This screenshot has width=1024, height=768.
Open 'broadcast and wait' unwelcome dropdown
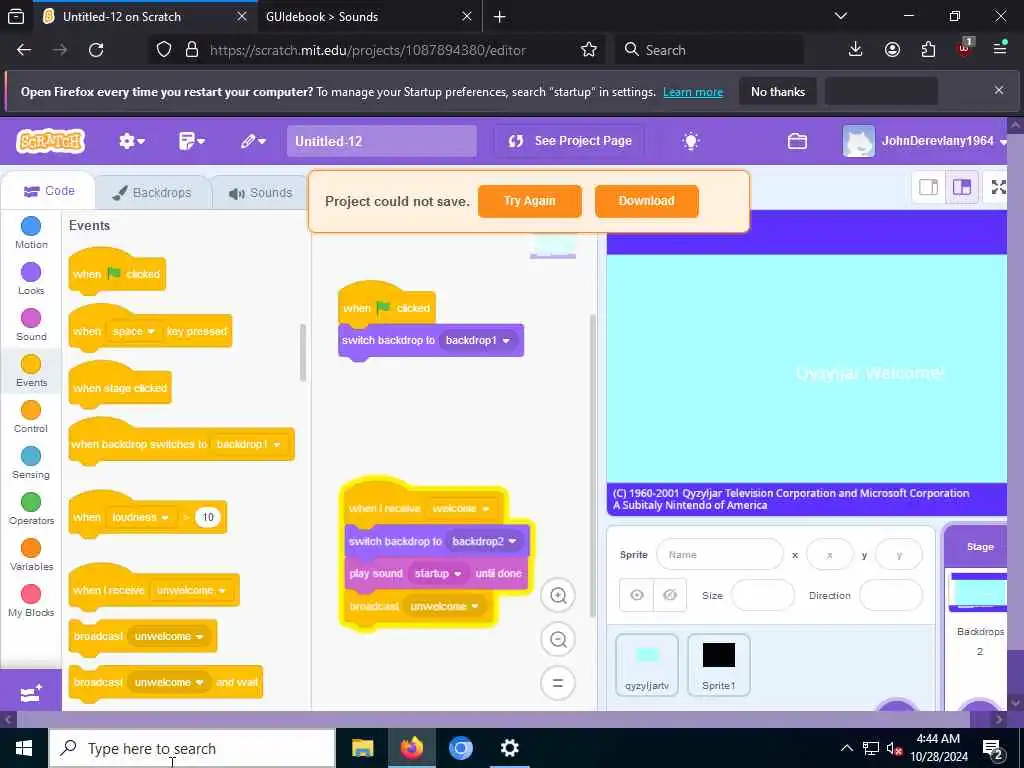point(168,682)
